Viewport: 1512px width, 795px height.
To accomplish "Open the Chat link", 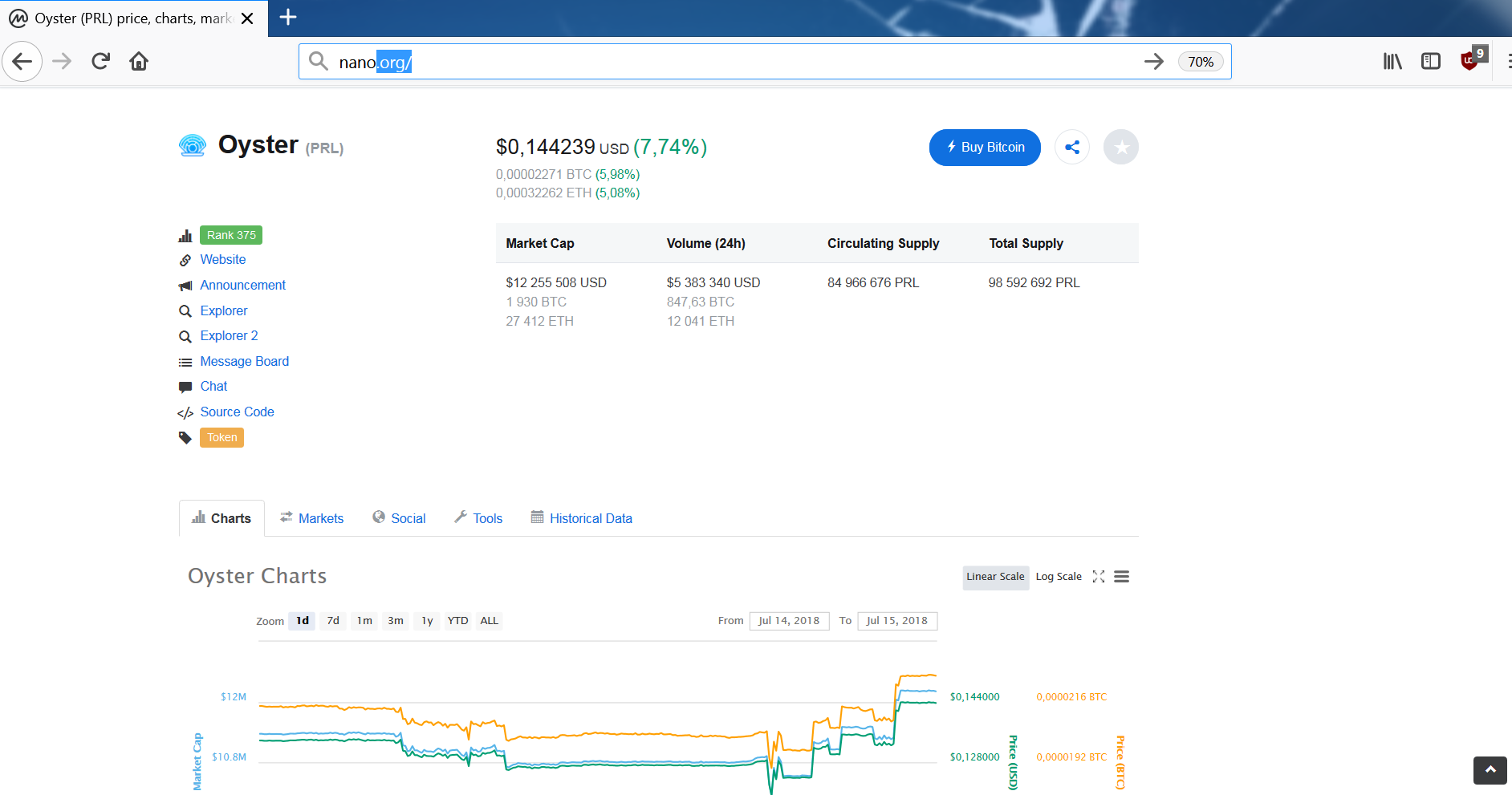I will (x=214, y=387).
